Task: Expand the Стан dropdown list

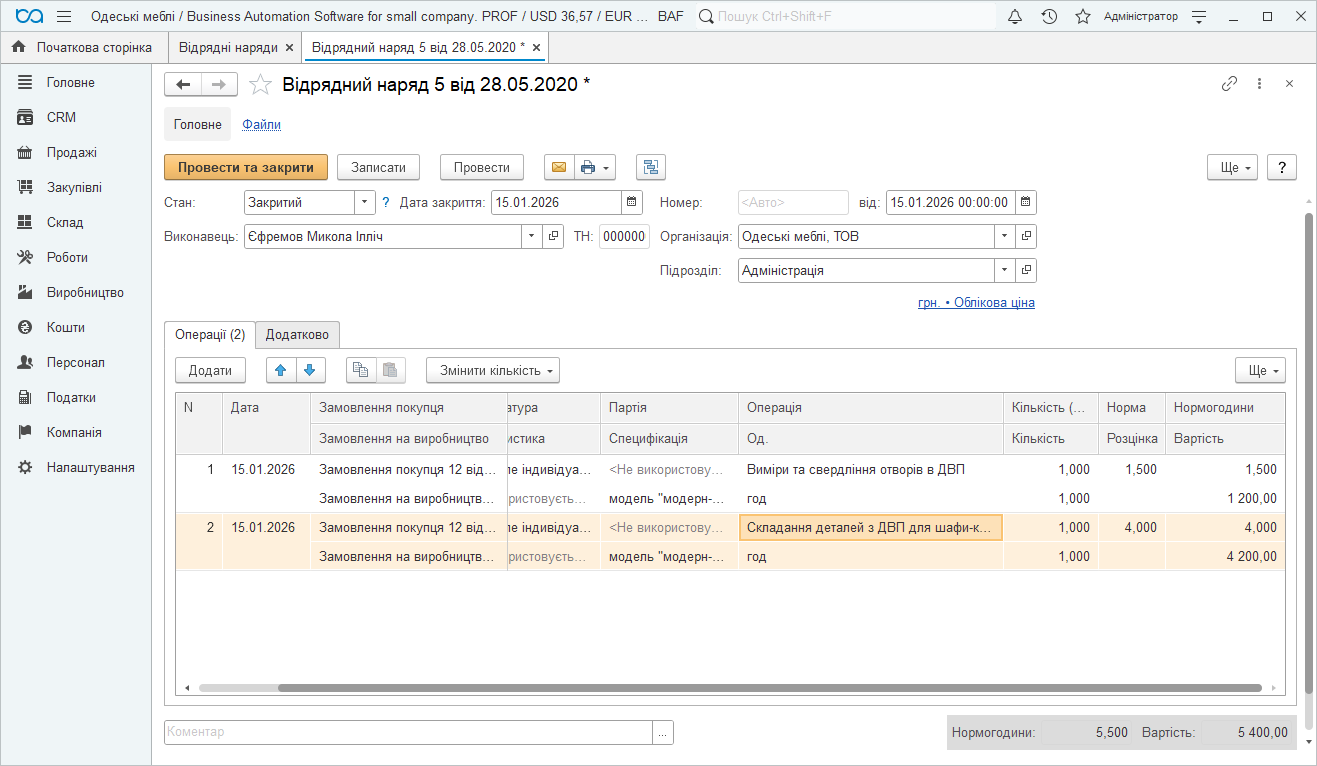Action: (364, 202)
